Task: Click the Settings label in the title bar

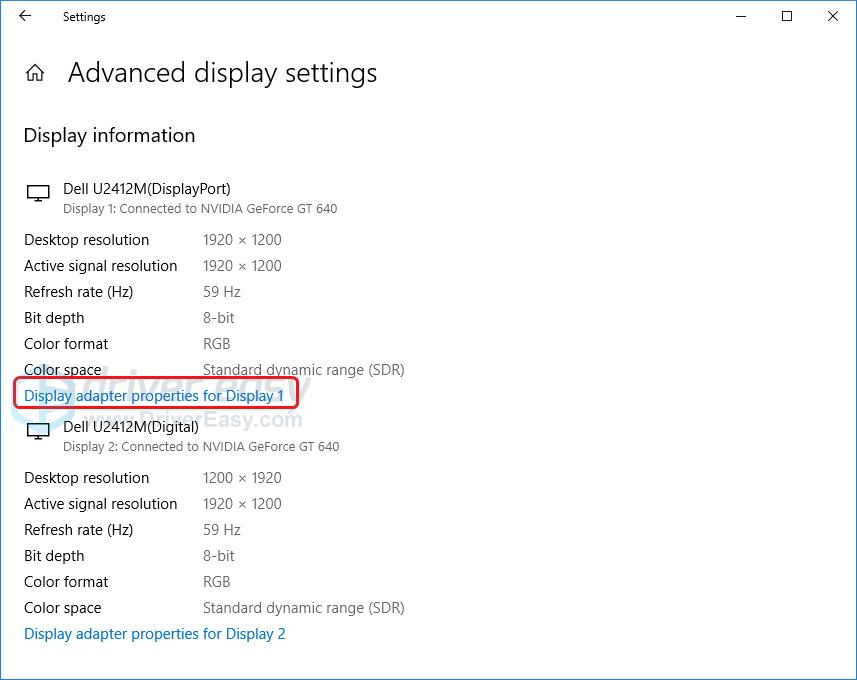Action: pos(83,16)
